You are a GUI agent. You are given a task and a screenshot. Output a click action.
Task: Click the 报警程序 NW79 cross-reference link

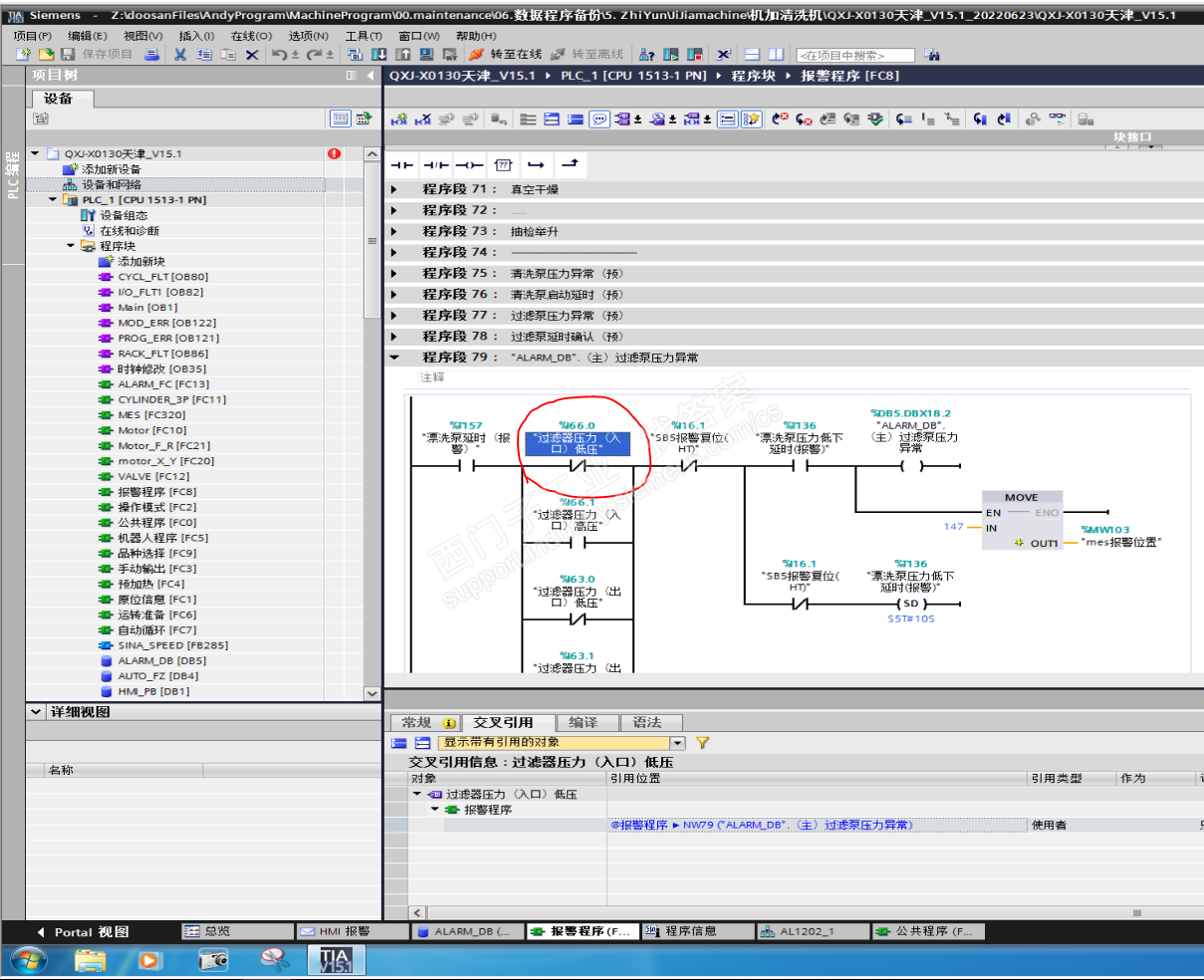(762, 826)
